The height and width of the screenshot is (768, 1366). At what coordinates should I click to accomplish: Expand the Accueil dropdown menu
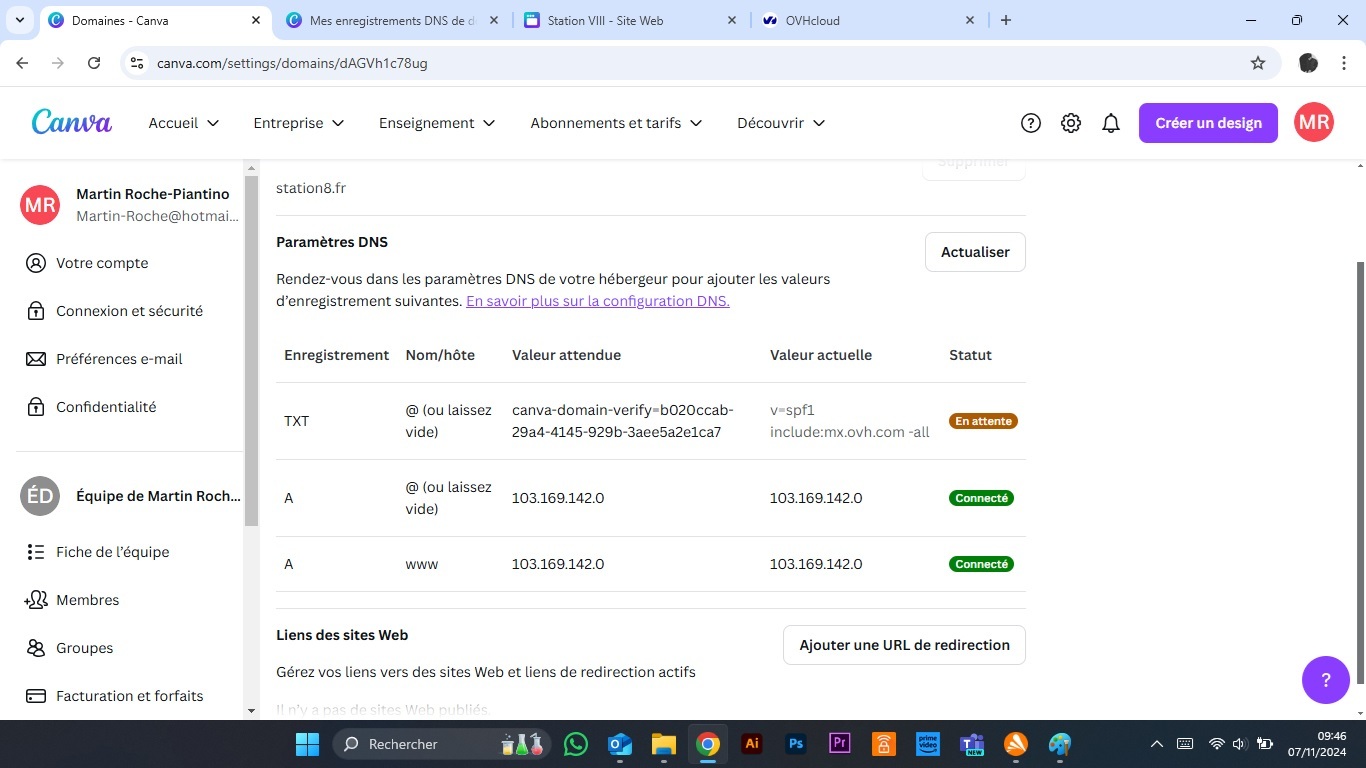[x=184, y=123]
